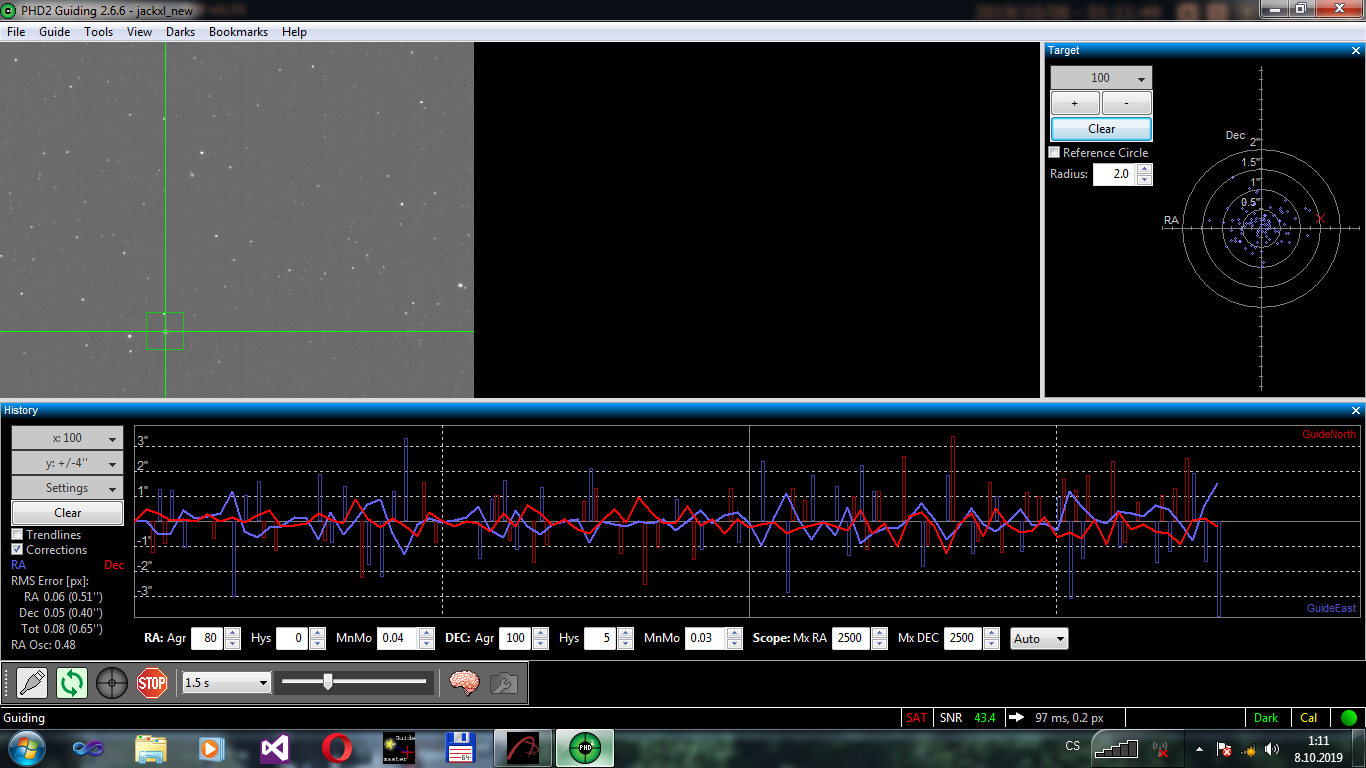
Task: Click the volume speaker tray icon
Action: pos(1272,749)
